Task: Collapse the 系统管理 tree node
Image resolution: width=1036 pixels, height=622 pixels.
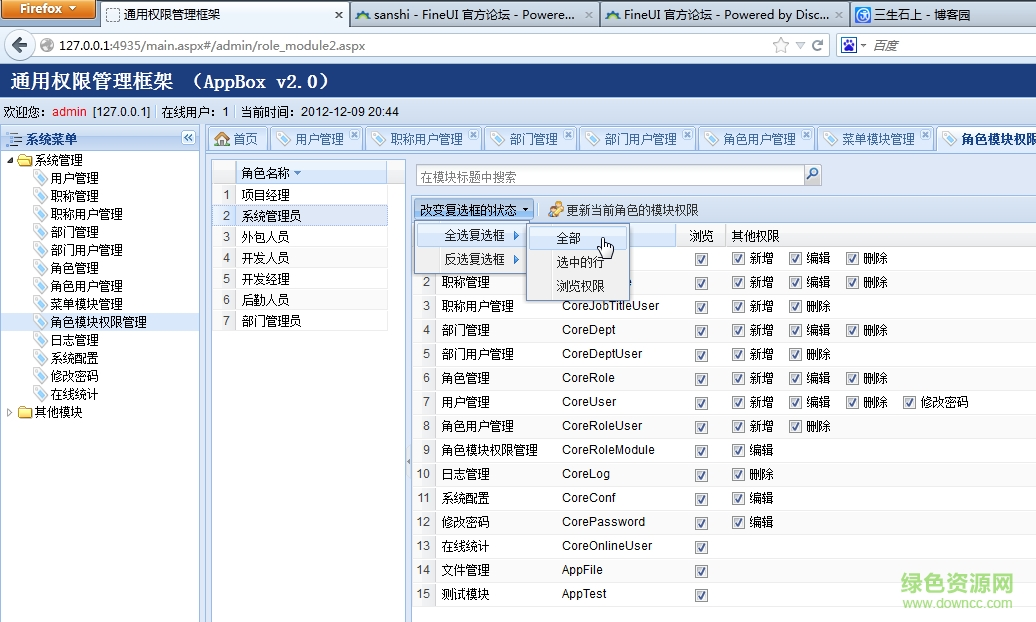Action: pyautogui.click(x=11, y=161)
